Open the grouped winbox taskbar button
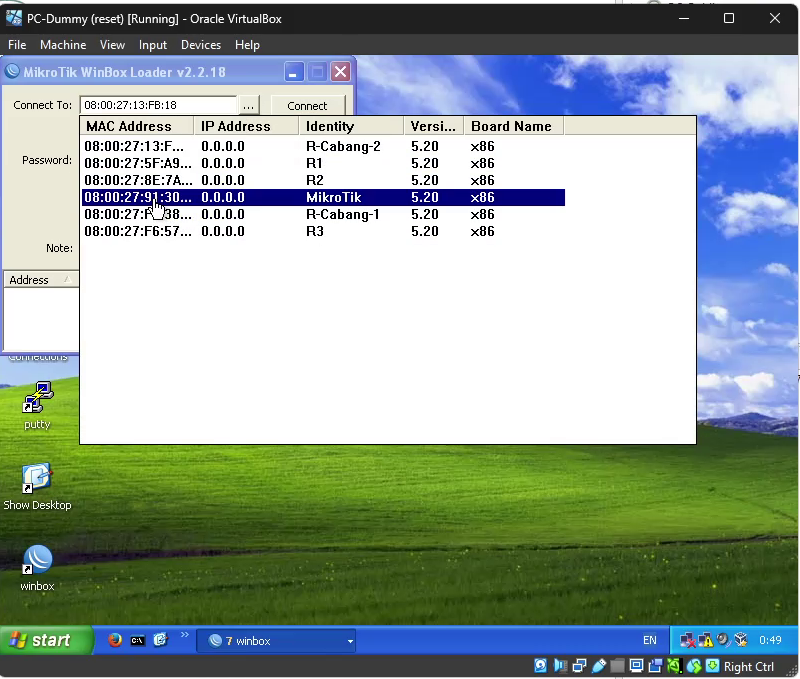 pos(276,641)
